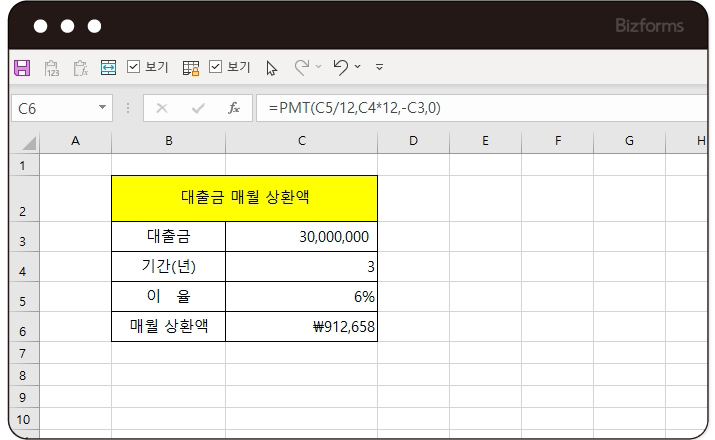Screen dimensions: 715x440
Task: Click the 6% cell
Action: click(301, 297)
